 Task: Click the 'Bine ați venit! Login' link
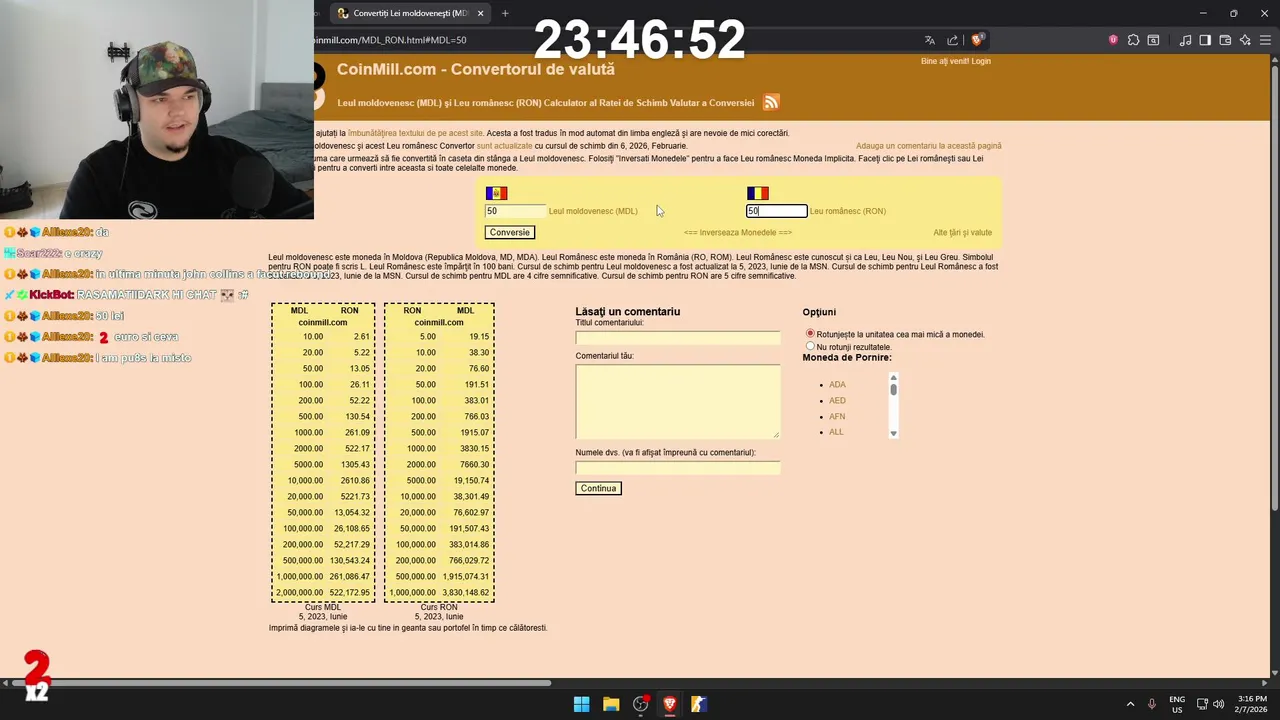(956, 61)
